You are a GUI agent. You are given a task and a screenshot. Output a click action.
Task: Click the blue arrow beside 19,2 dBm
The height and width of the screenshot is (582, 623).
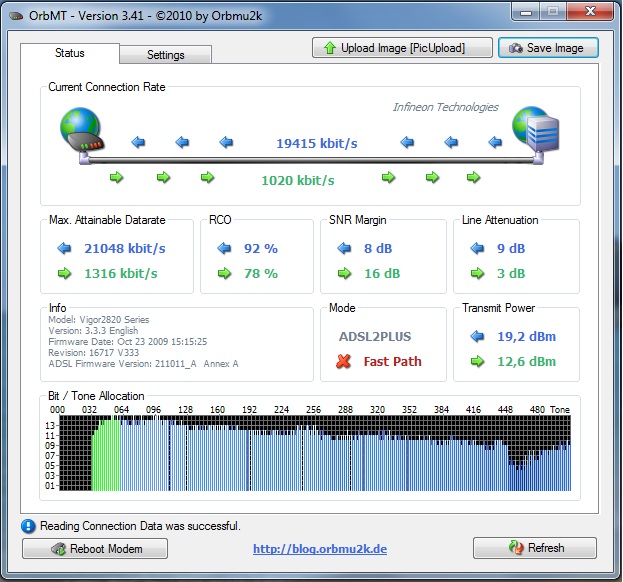[477, 336]
